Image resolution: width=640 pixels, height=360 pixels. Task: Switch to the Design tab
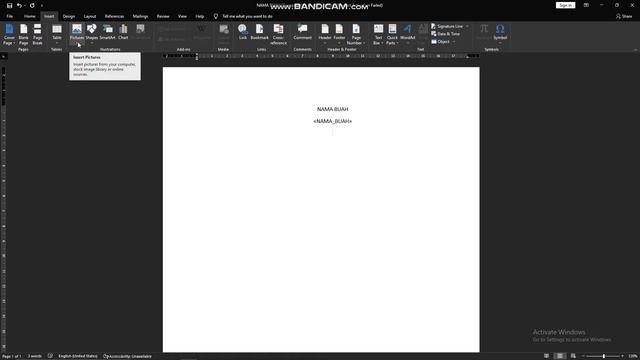point(69,16)
